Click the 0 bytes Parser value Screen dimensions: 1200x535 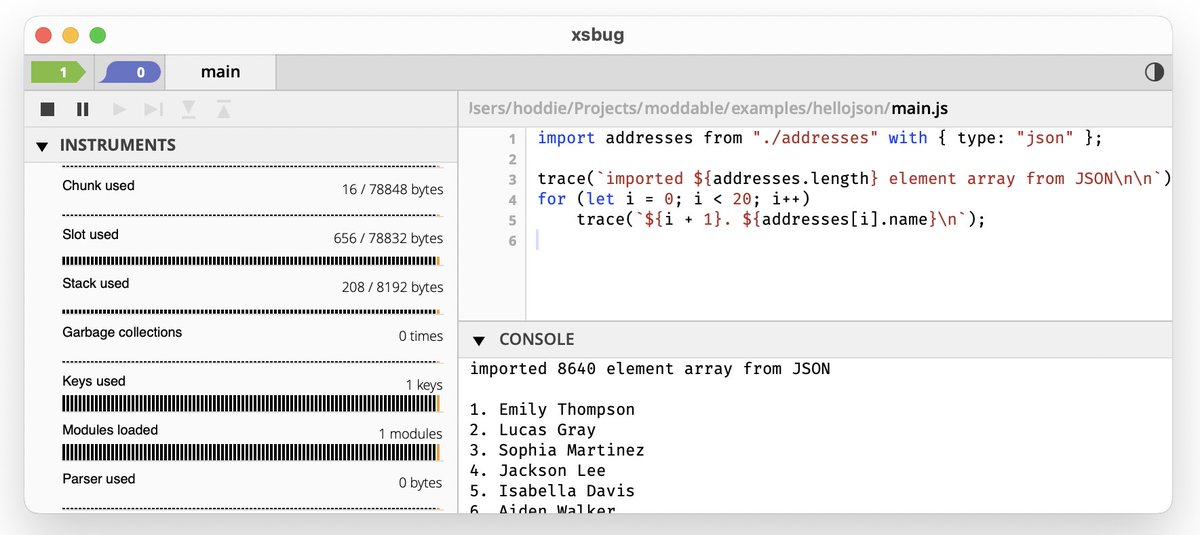[x=420, y=483]
